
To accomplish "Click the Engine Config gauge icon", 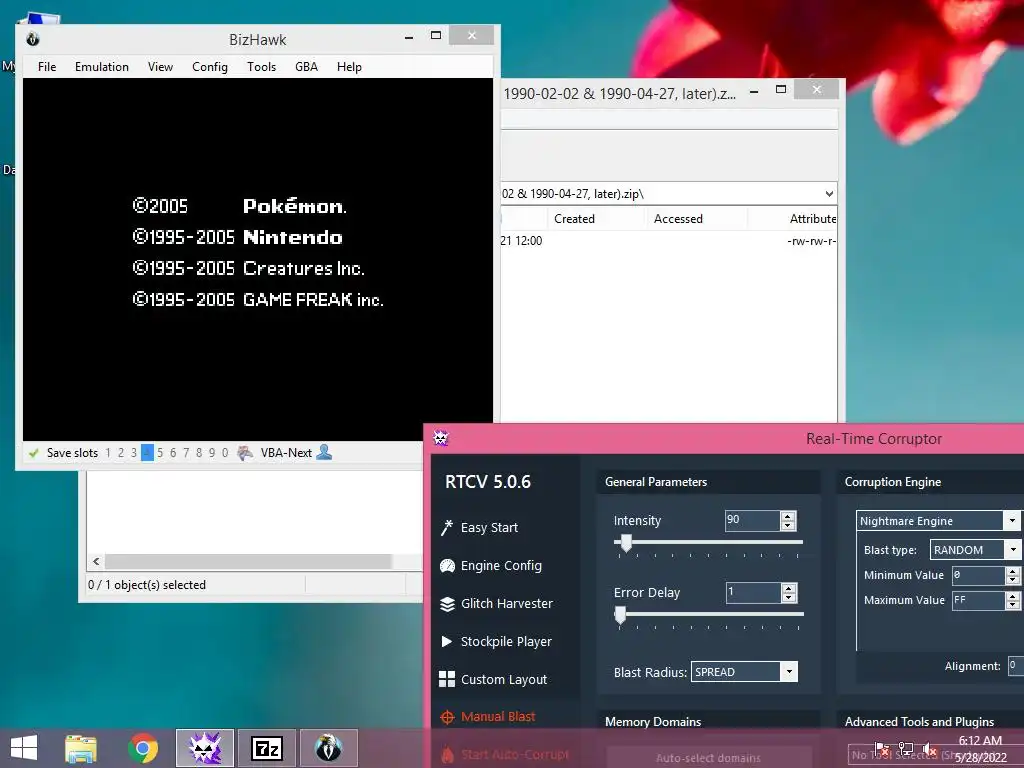I will point(447,566).
